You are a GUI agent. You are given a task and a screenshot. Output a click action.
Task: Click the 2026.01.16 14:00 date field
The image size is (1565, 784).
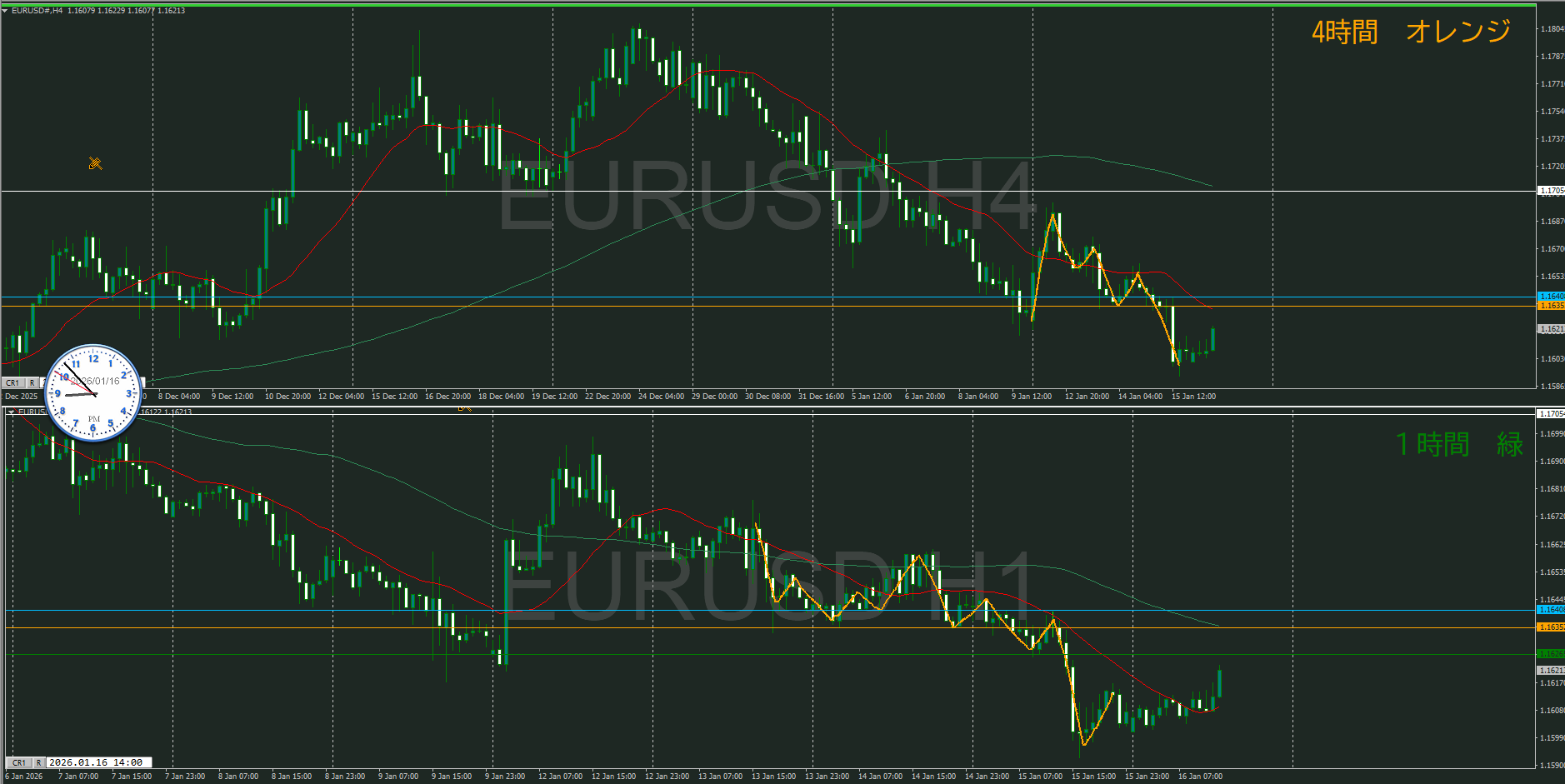[x=96, y=762]
